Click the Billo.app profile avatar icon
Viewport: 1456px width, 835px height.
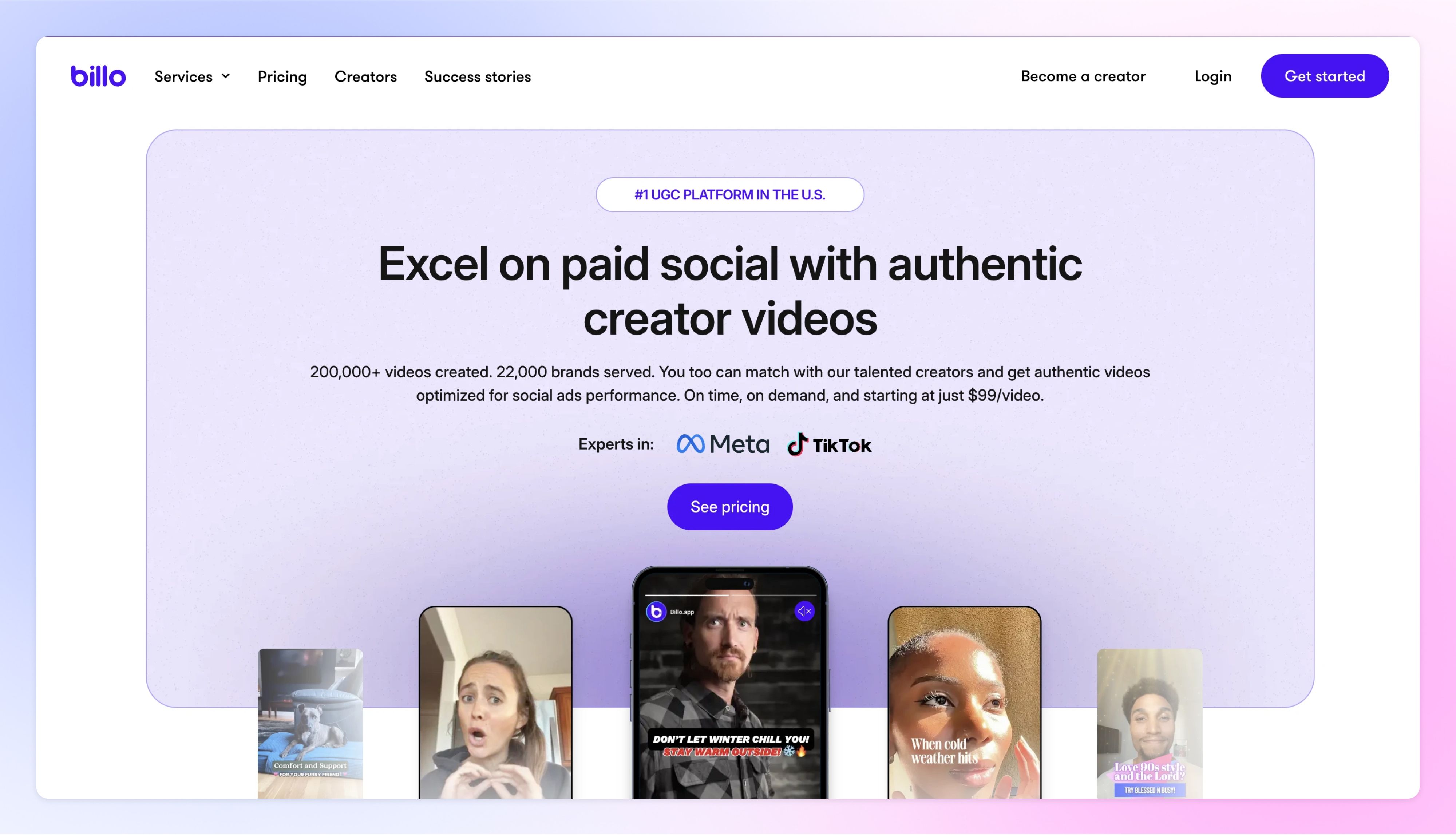pos(656,612)
